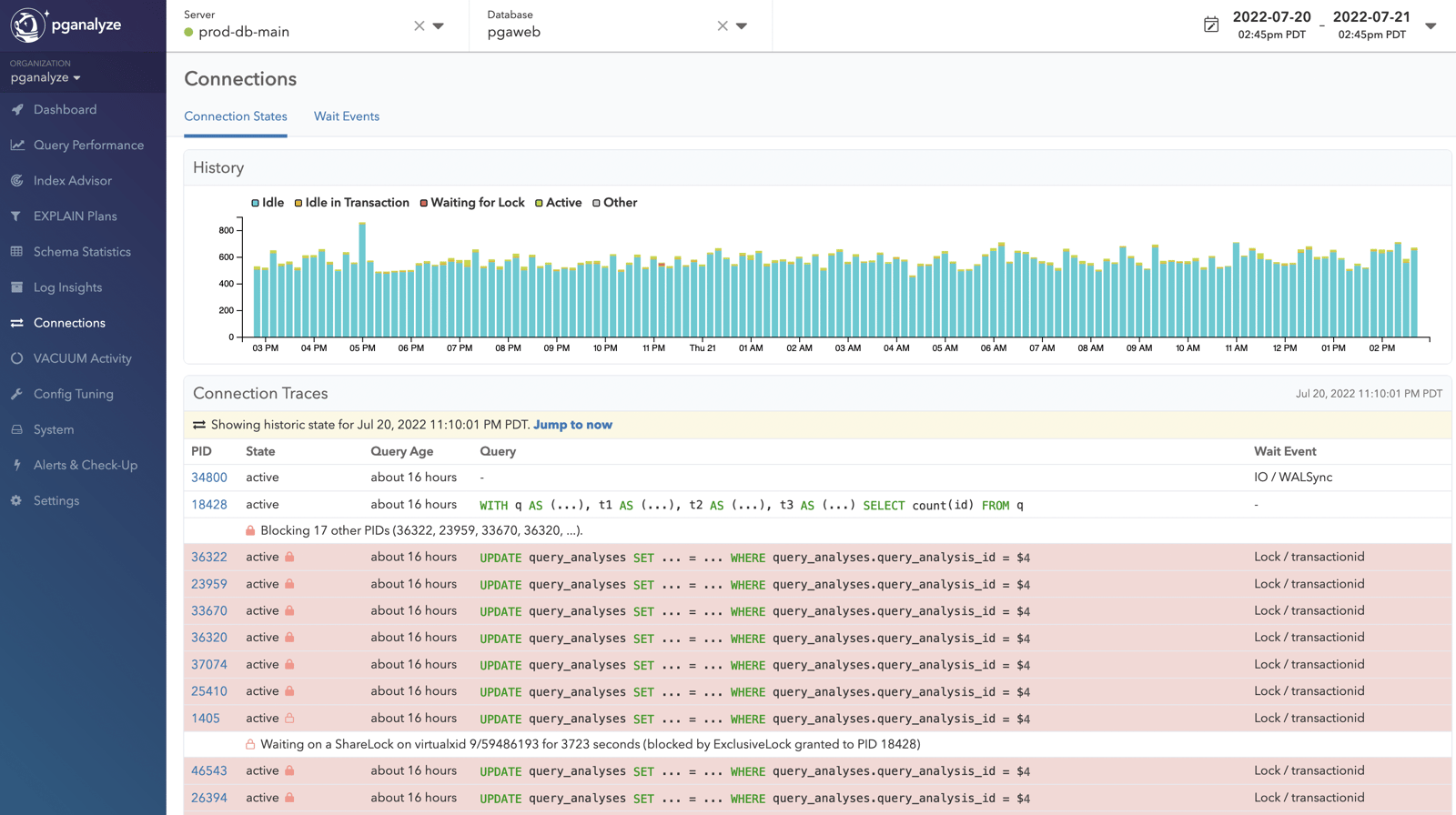Toggle the Other legend series
This screenshot has width=1456, height=815.
[x=615, y=203]
